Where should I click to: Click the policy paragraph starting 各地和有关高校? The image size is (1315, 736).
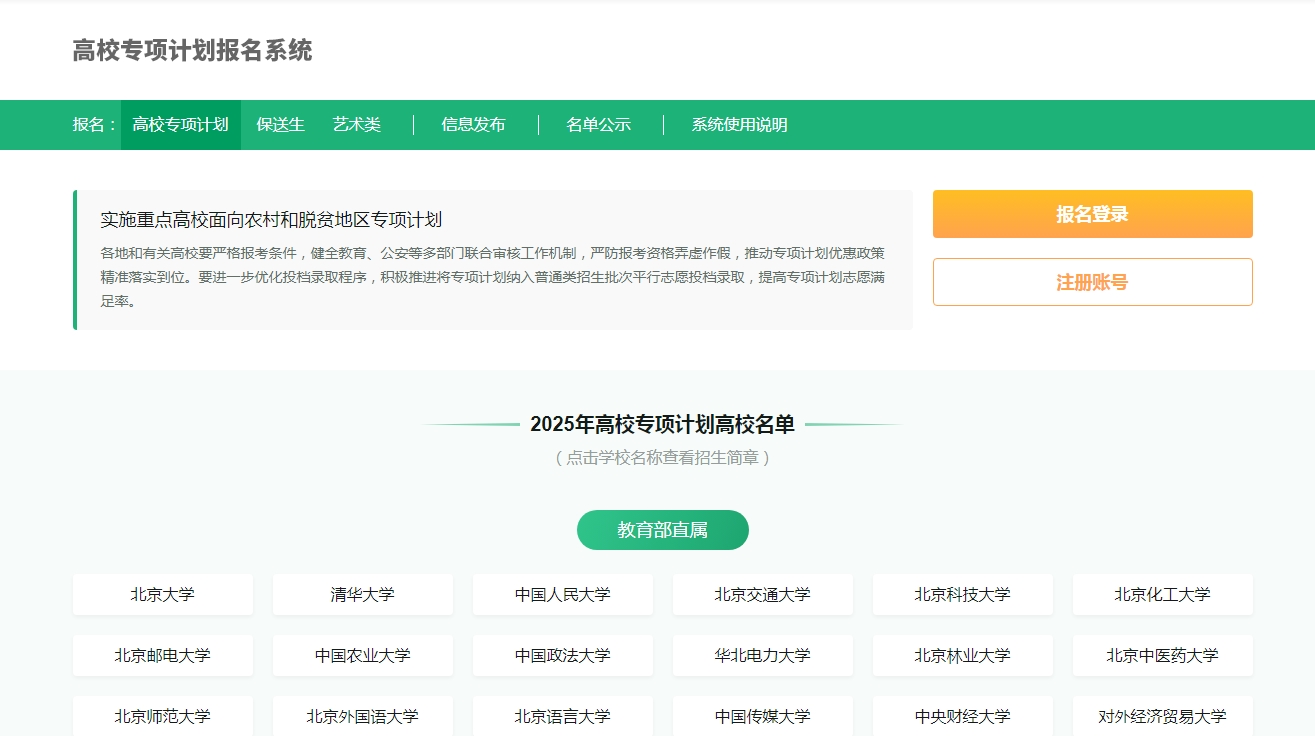coord(493,277)
